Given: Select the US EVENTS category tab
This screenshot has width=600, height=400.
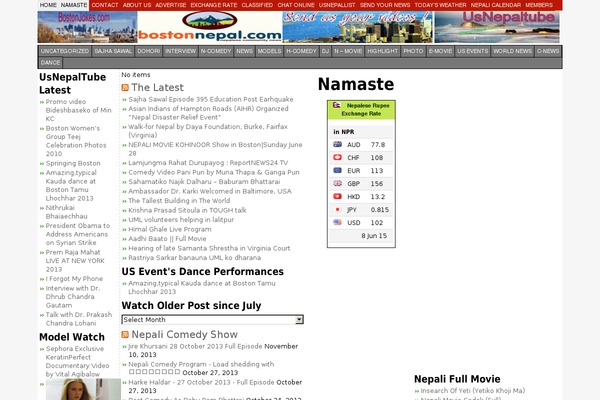Looking at the screenshot, I should point(473,51).
